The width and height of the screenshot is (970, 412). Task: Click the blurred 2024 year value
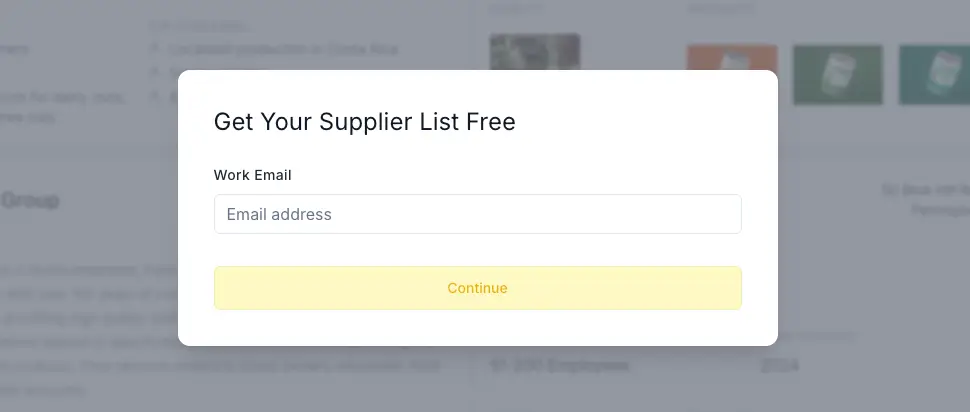pyautogui.click(x=780, y=366)
